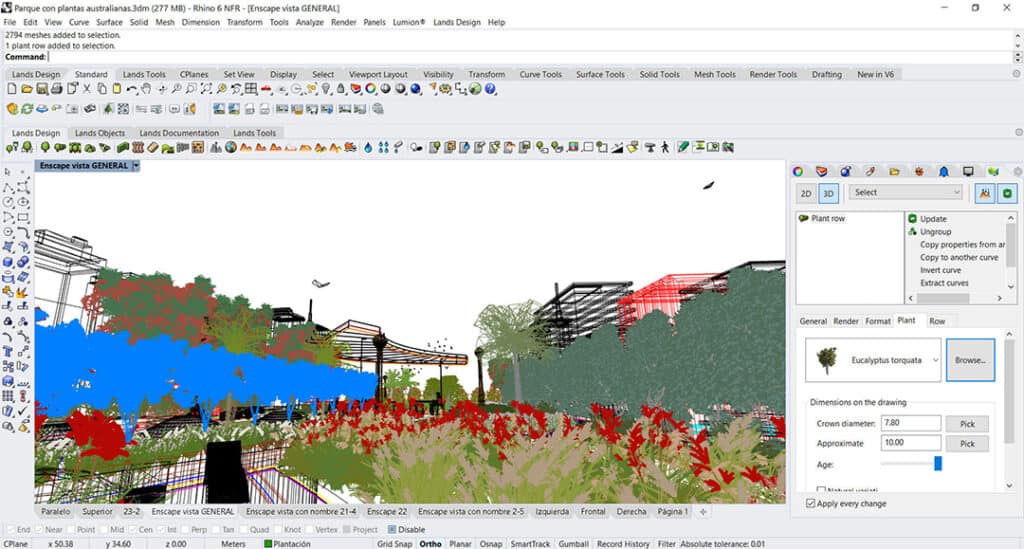Click the Print icon in Standard toolbar

(x=57, y=89)
